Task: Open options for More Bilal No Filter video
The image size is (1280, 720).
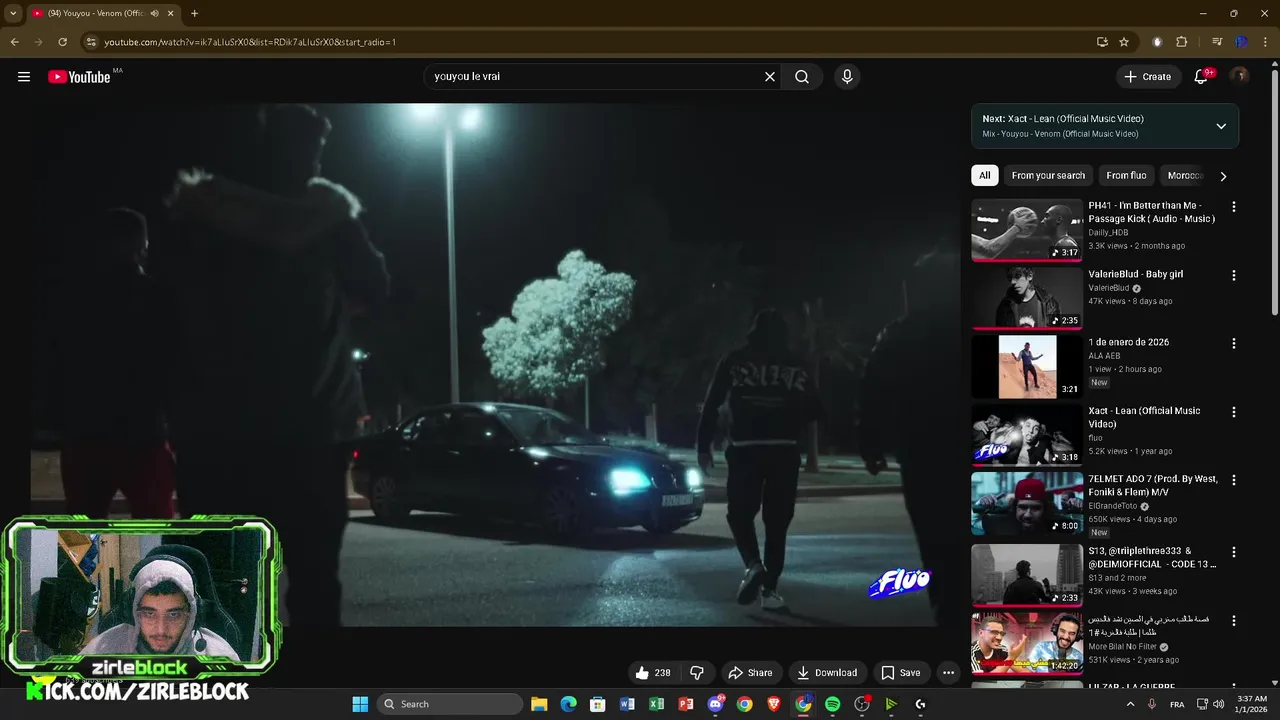Action: click(1233, 620)
